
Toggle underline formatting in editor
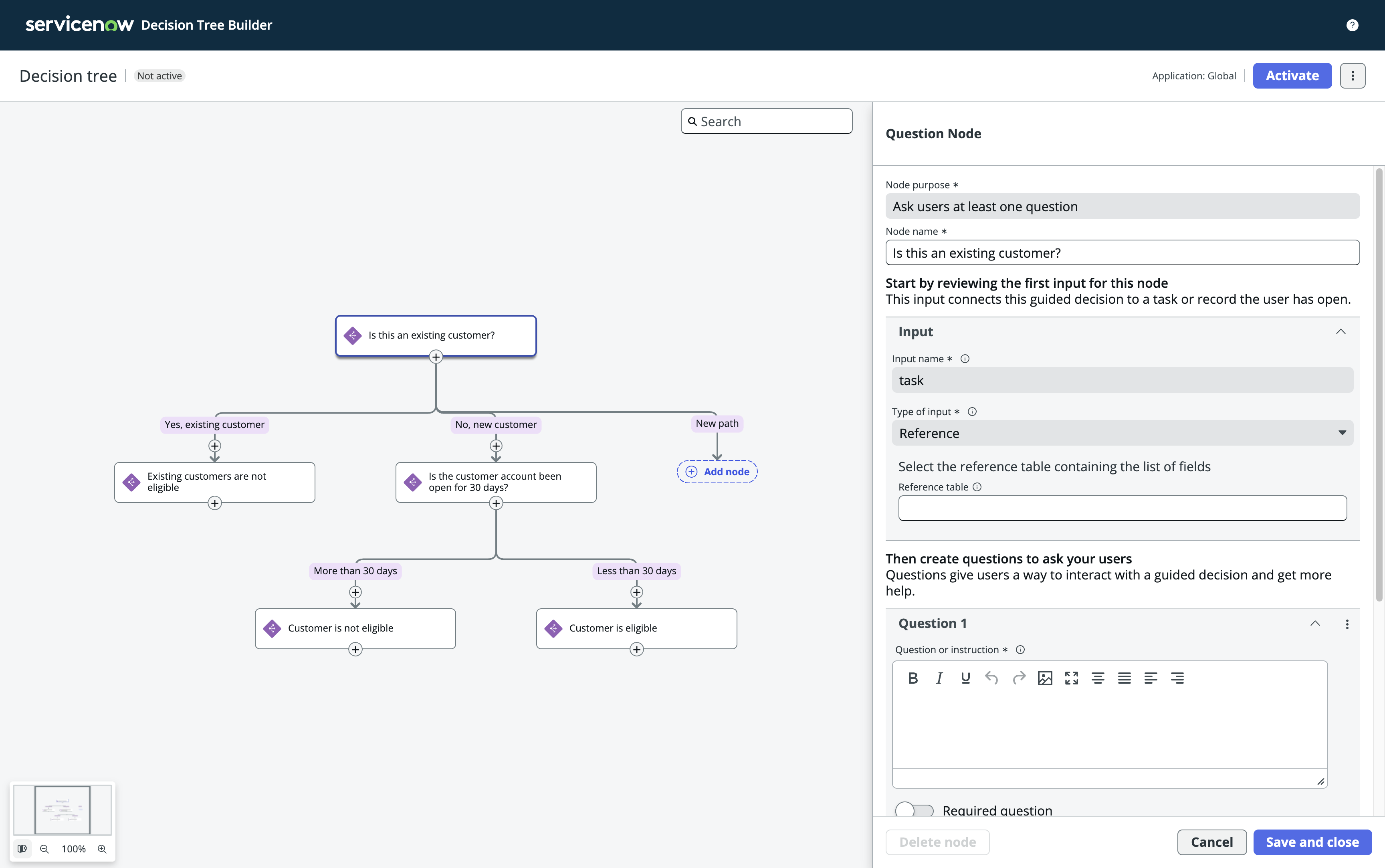[965, 678]
